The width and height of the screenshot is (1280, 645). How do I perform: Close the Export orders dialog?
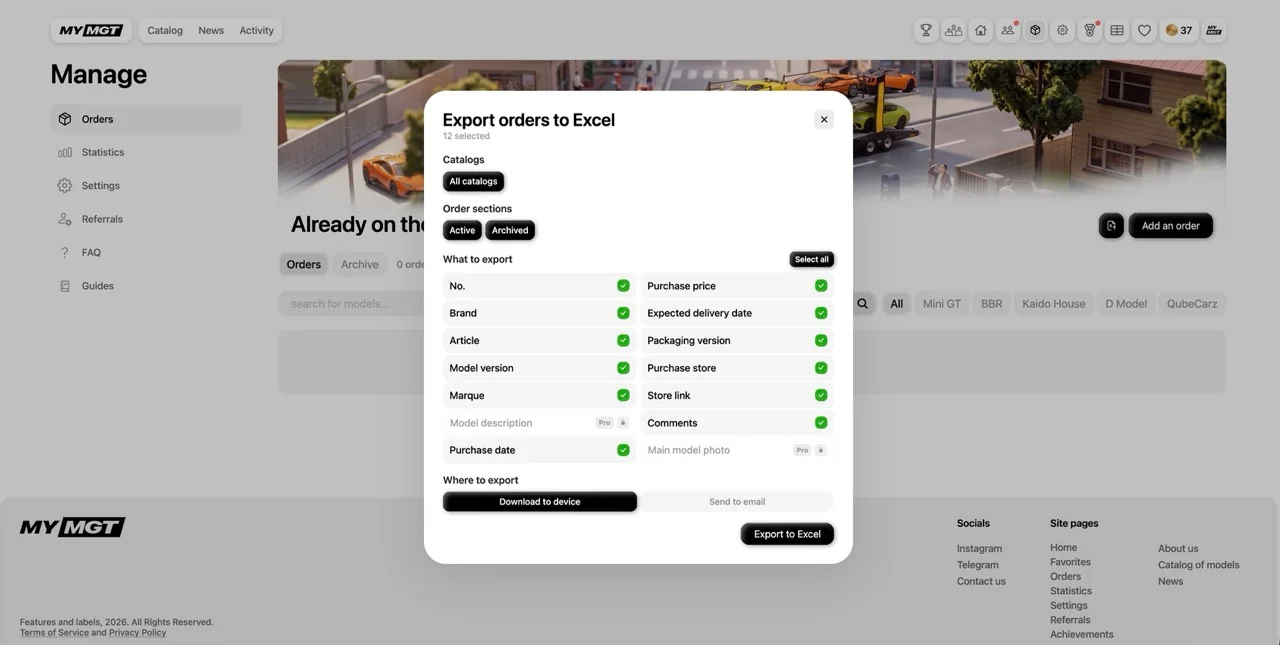click(x=824, y=120)
